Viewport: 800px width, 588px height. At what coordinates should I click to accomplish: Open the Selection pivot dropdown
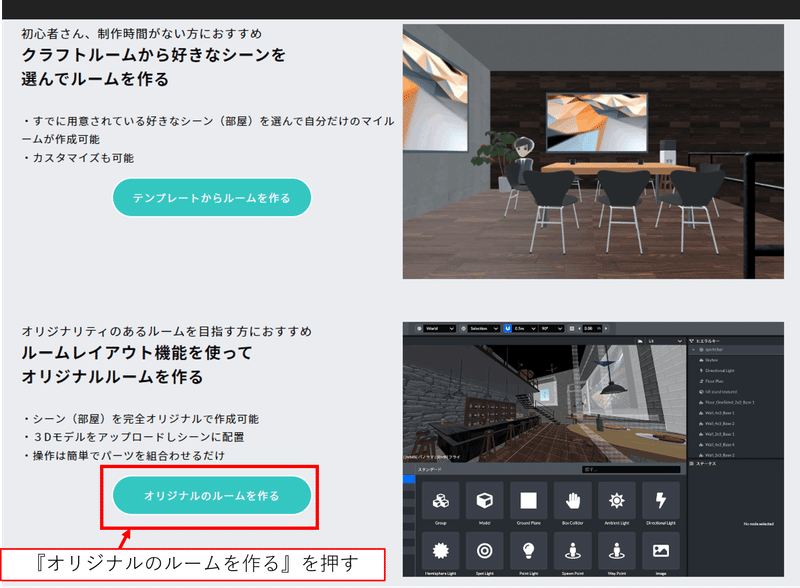point(484,329)
